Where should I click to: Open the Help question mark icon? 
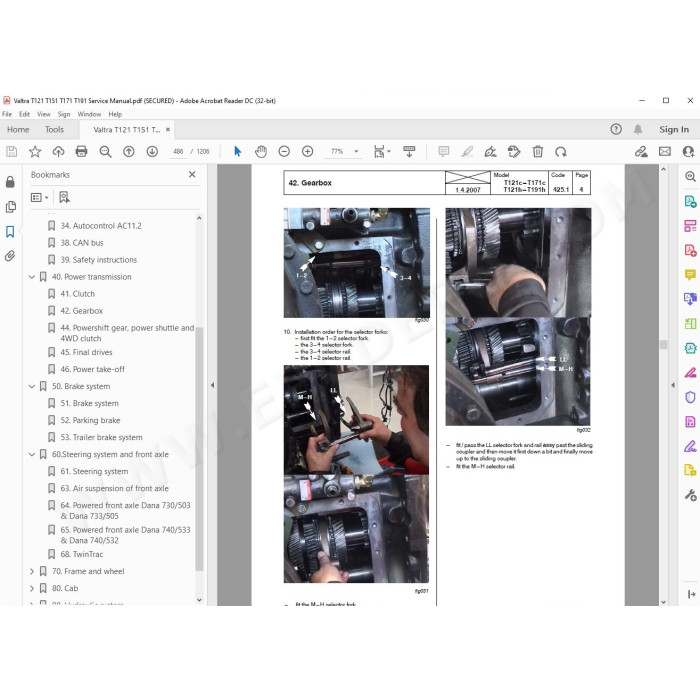[616, 129]
